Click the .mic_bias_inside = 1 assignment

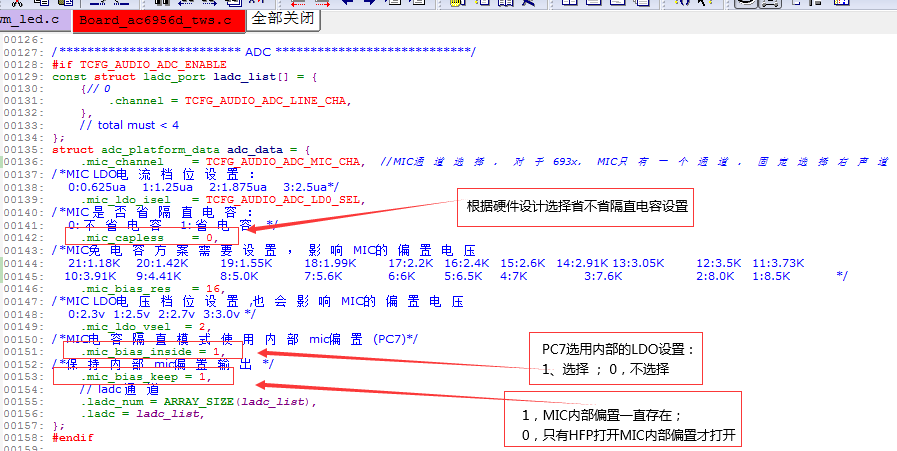point(153,351)
